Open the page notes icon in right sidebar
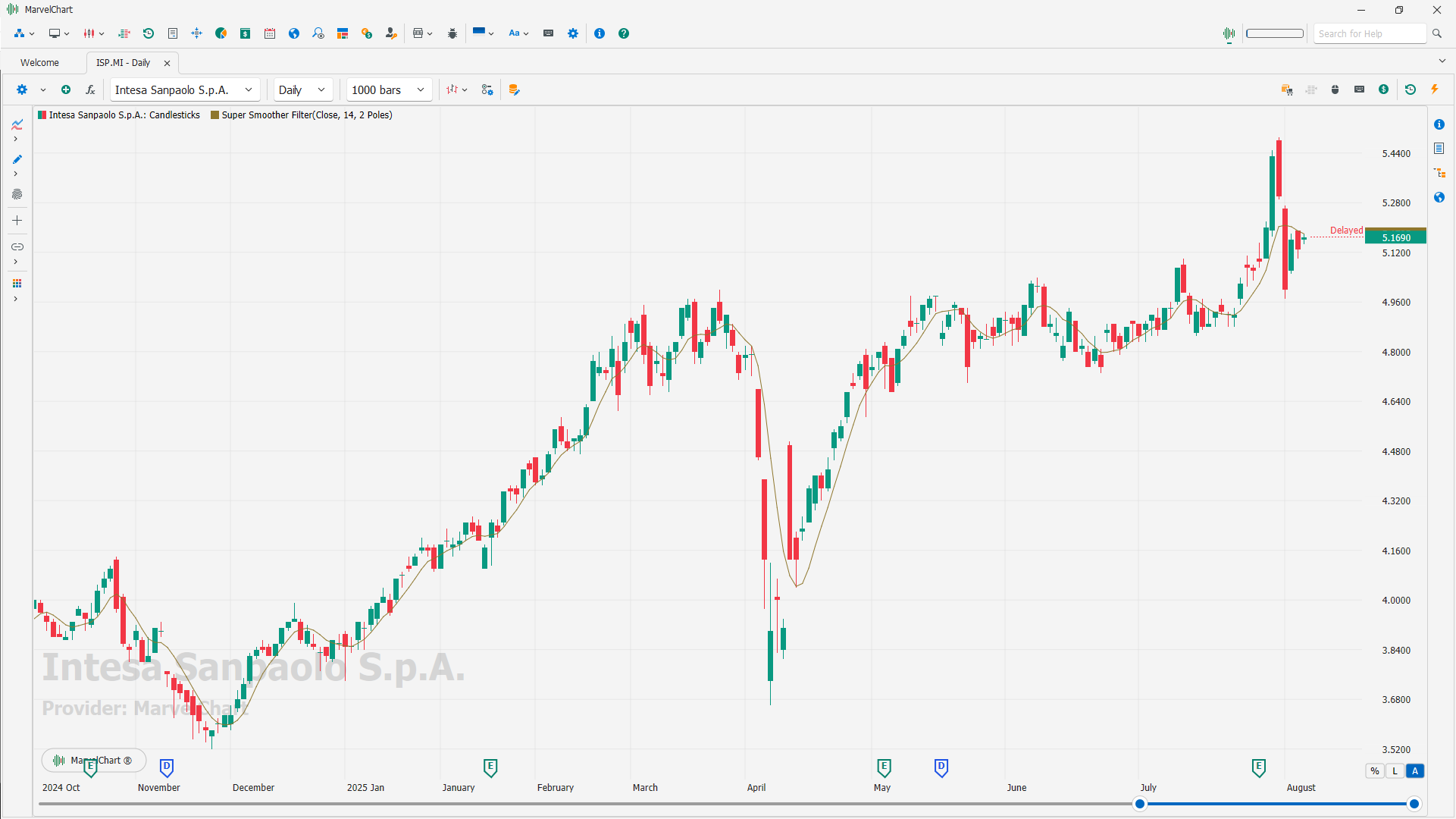1456x819 pixels. [1439, 149]
